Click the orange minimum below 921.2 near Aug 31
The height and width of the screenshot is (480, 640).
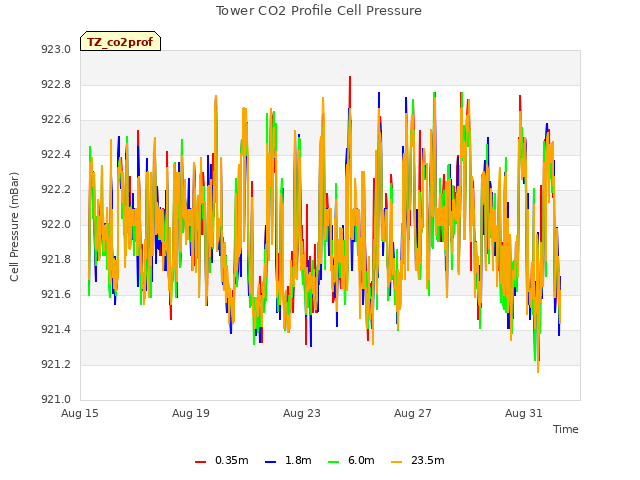538,371
